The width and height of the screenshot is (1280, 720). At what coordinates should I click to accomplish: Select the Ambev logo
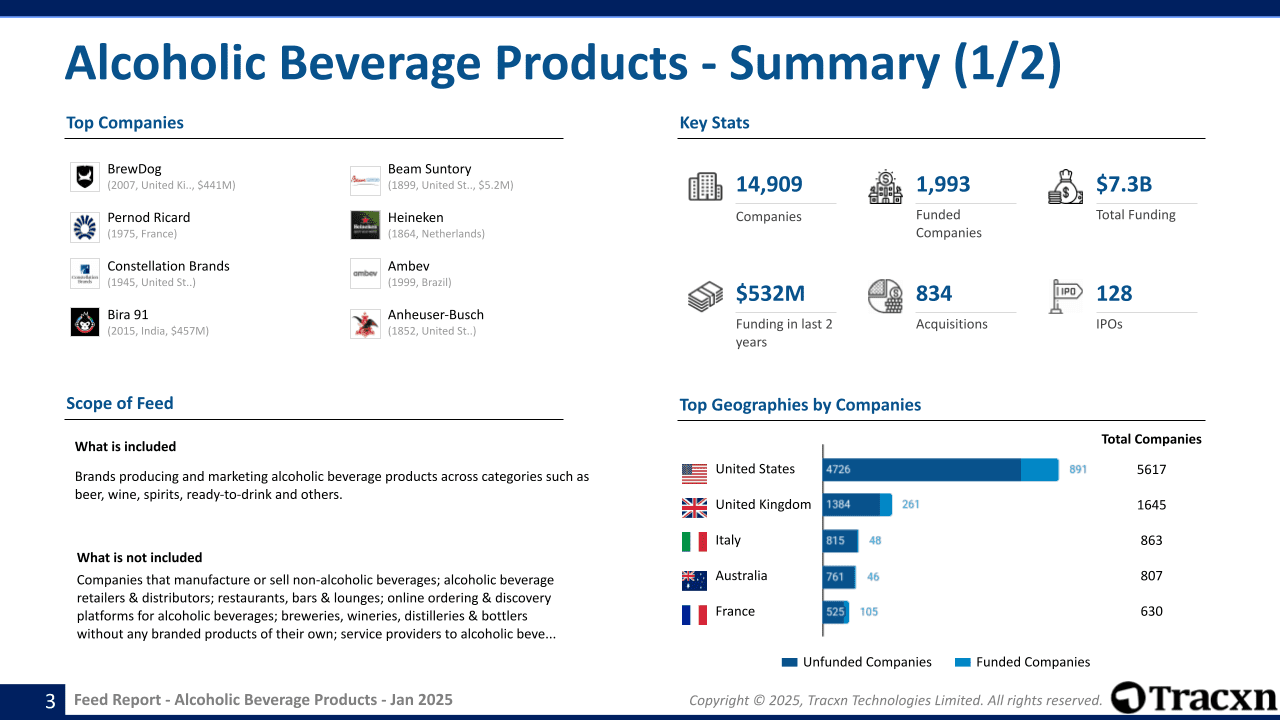point(365,272)
